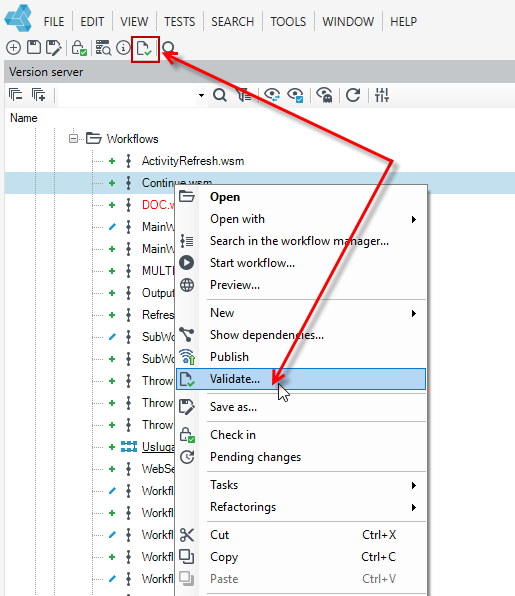515x596 pixels.
Task: Toggle the eye with ghost icon
Action: 324,95
